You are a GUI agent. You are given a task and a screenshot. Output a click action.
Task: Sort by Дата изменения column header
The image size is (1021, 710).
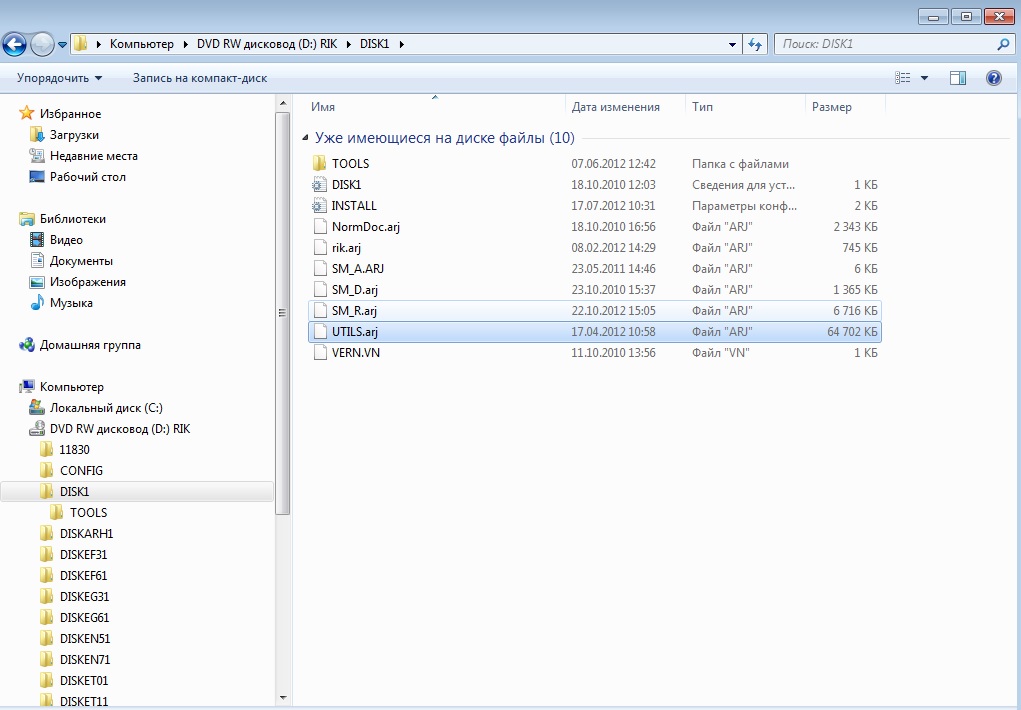tap(625, 107)
